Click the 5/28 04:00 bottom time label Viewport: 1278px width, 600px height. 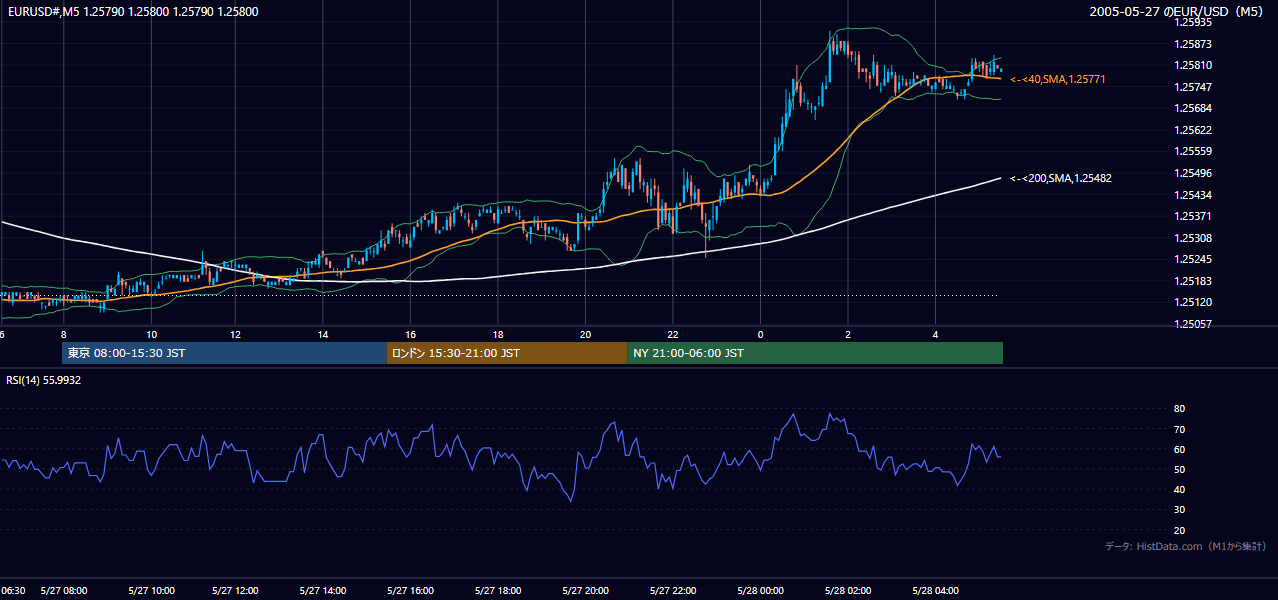pyautogui.click(x=936, y=590)
